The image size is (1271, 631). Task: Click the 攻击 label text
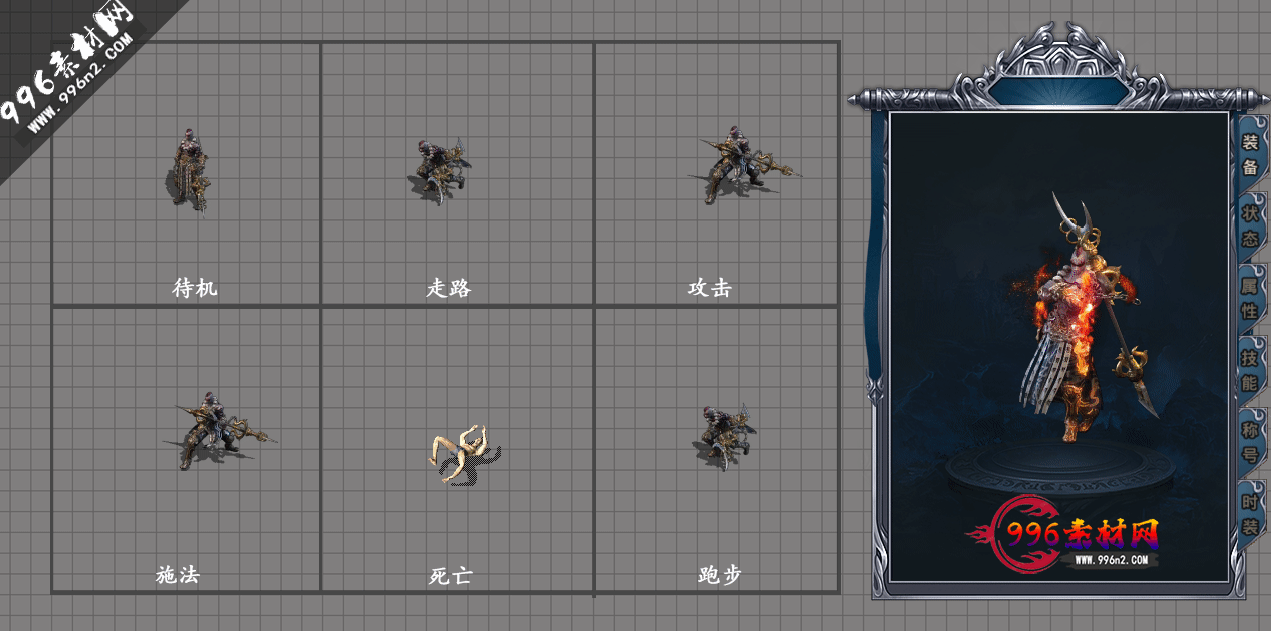[710, 288]
